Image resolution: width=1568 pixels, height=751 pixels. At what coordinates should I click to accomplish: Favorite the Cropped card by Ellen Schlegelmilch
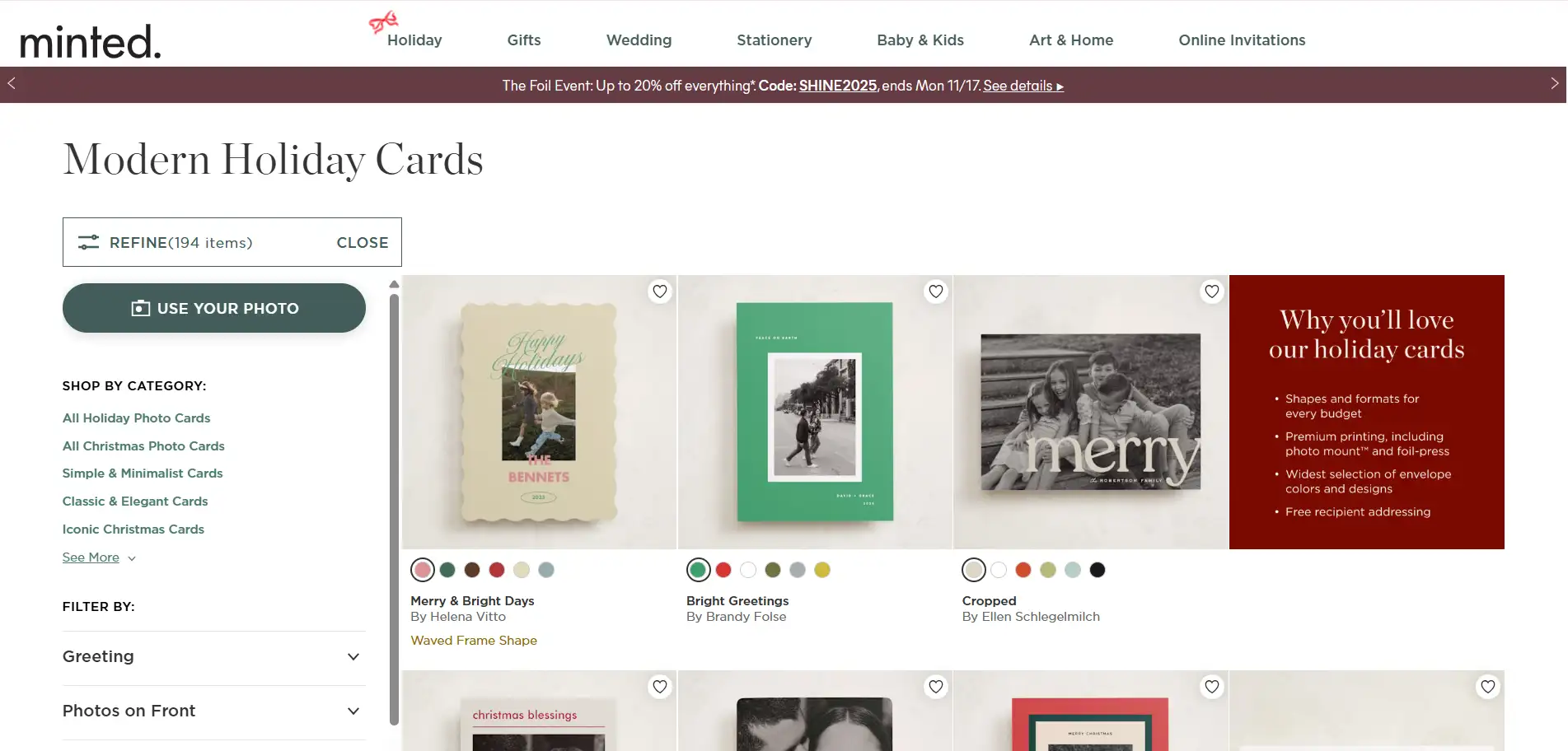1211,292
